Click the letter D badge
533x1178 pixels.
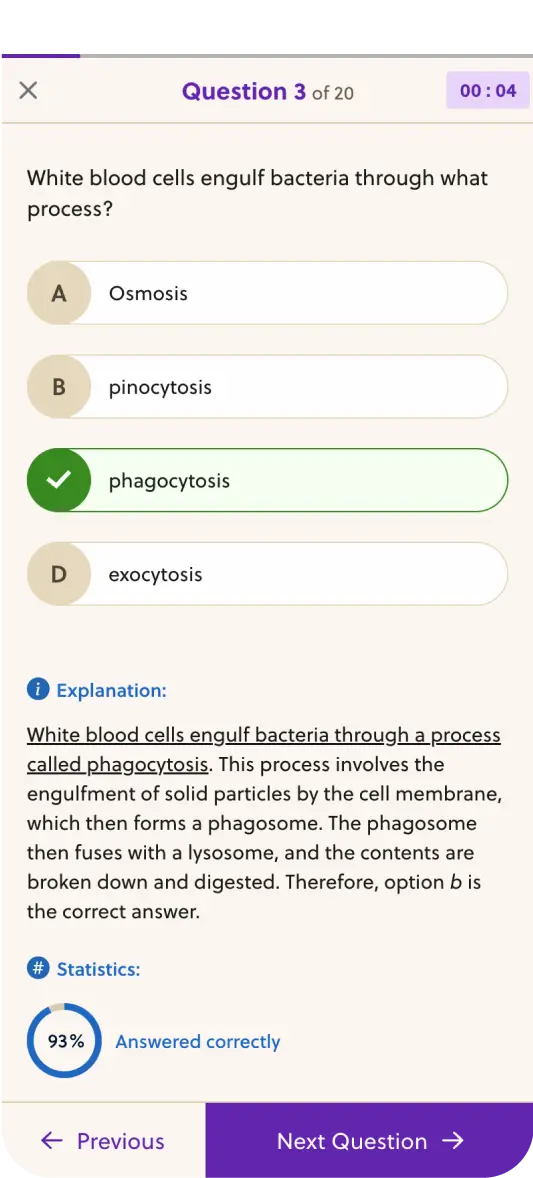(x=59, y=575)
